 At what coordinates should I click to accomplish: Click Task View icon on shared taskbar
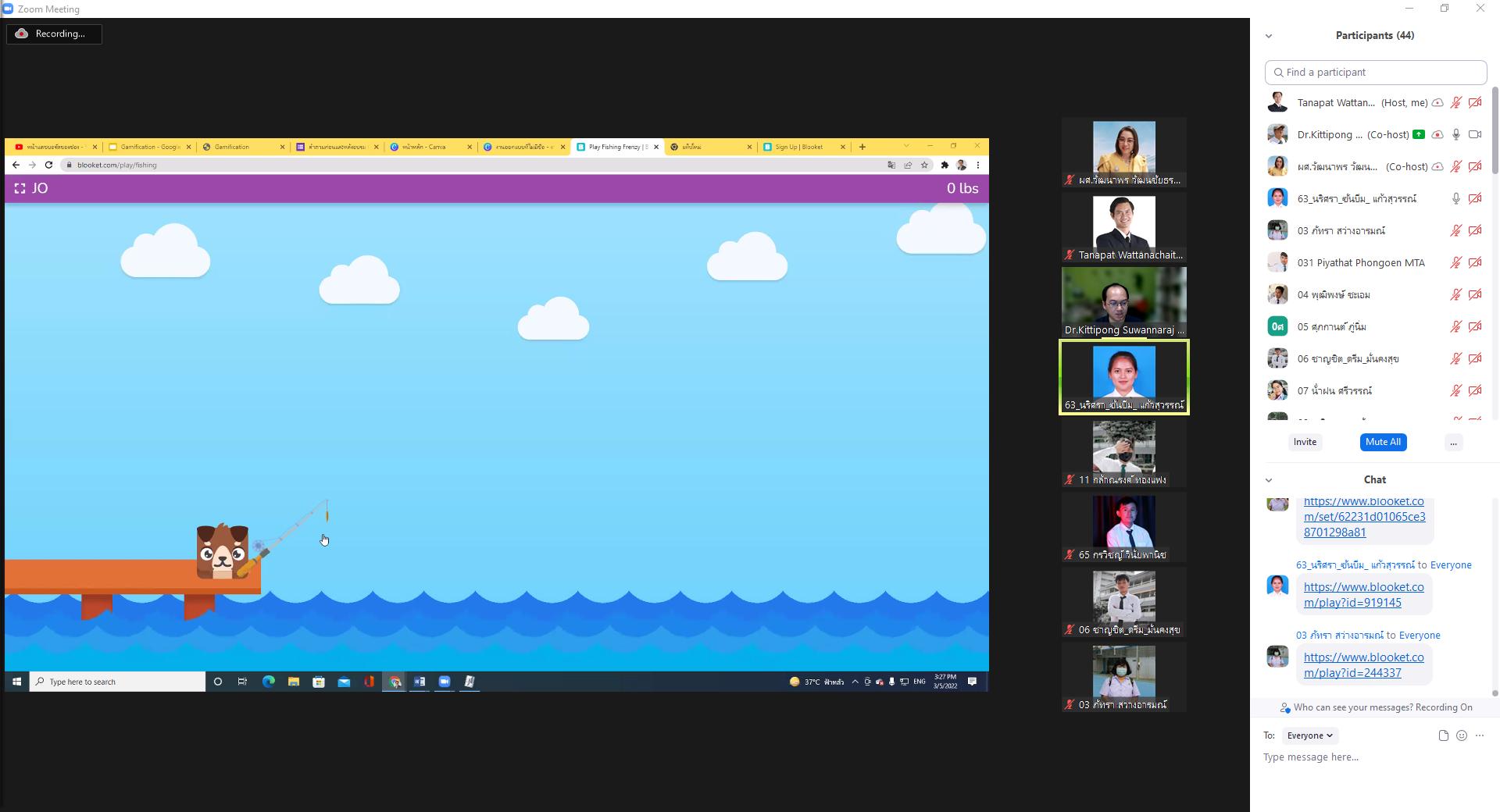[242, 682]
